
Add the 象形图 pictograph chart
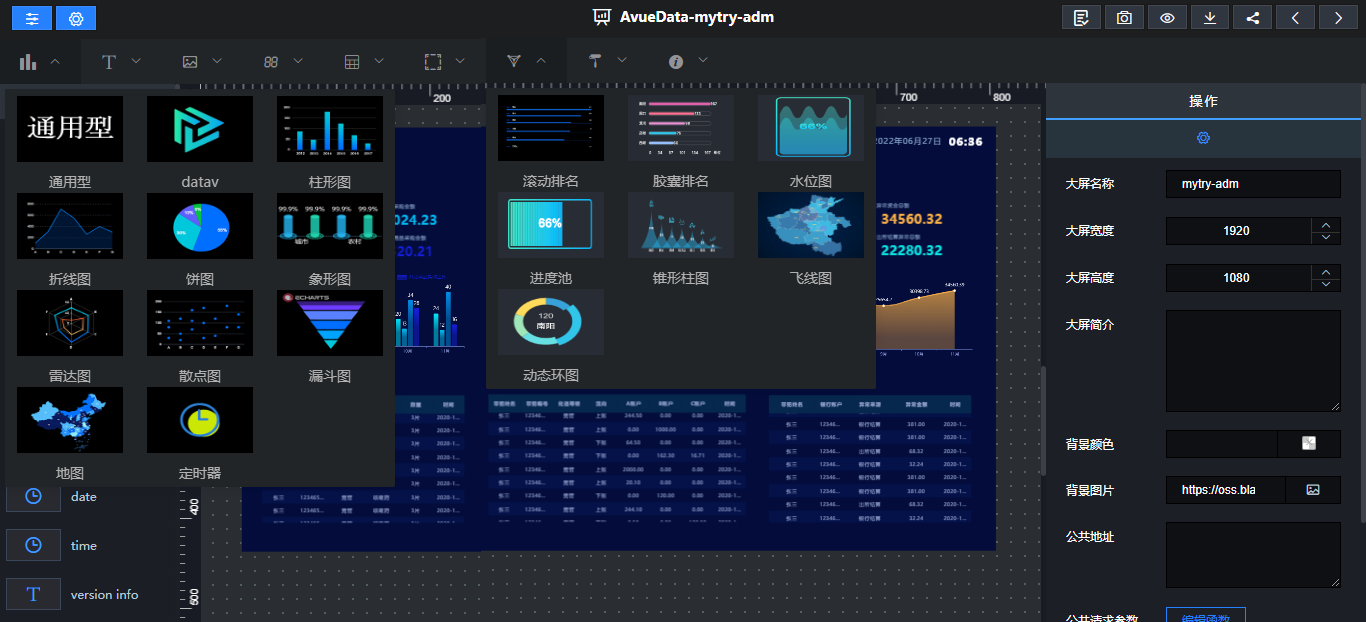tap(330, 226)
